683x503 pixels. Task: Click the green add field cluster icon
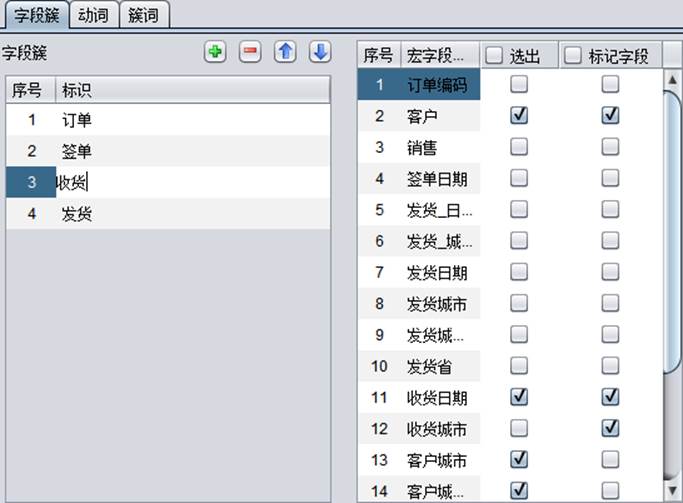pos(215,53)
